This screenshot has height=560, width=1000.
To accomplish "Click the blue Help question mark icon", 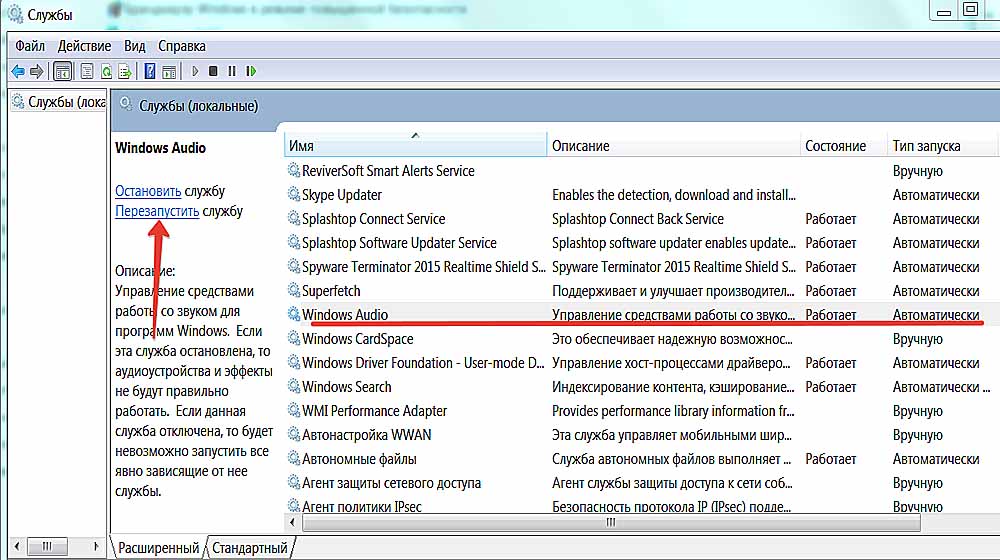I will [x=150, y=71].
